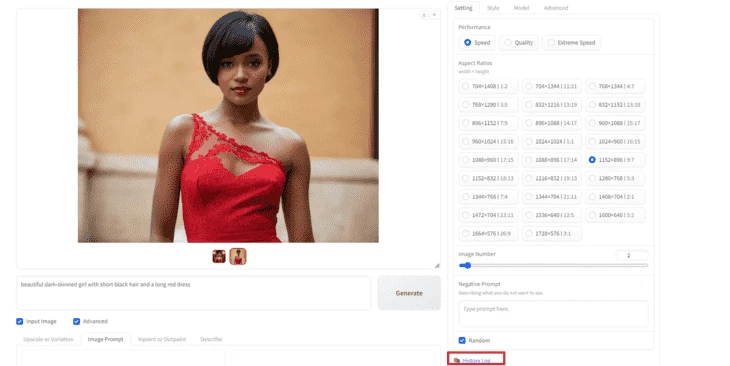The height and width of the screenshot is (366, 730).
Task: Switch to the Style tab
Action: 493,8
